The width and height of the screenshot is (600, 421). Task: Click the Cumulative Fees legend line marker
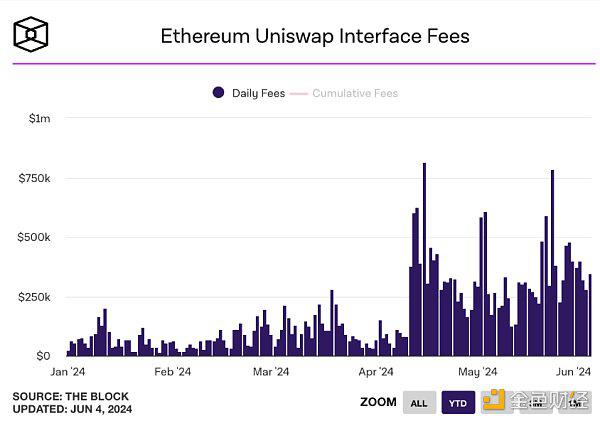(299, 93)
